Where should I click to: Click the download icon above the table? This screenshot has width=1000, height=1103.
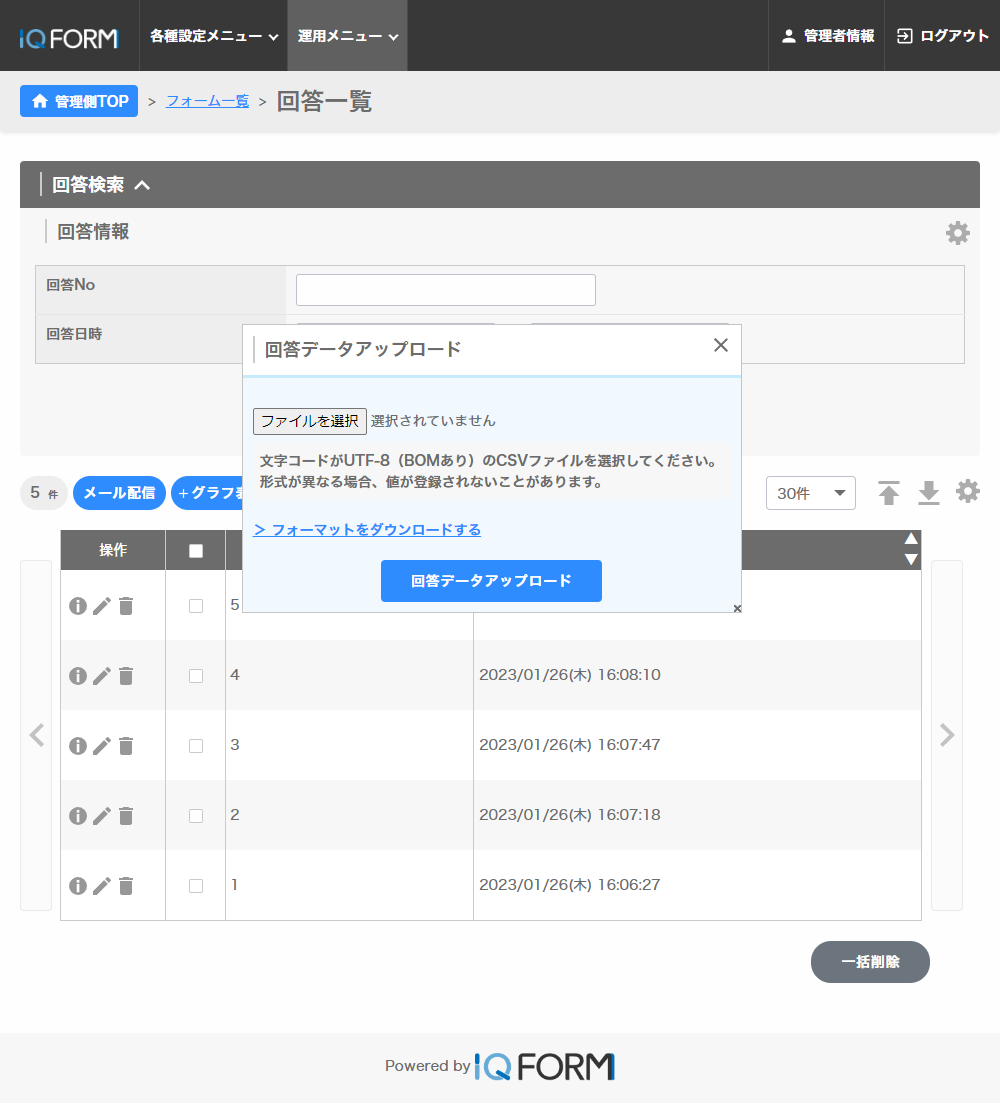tap(929, 493)
